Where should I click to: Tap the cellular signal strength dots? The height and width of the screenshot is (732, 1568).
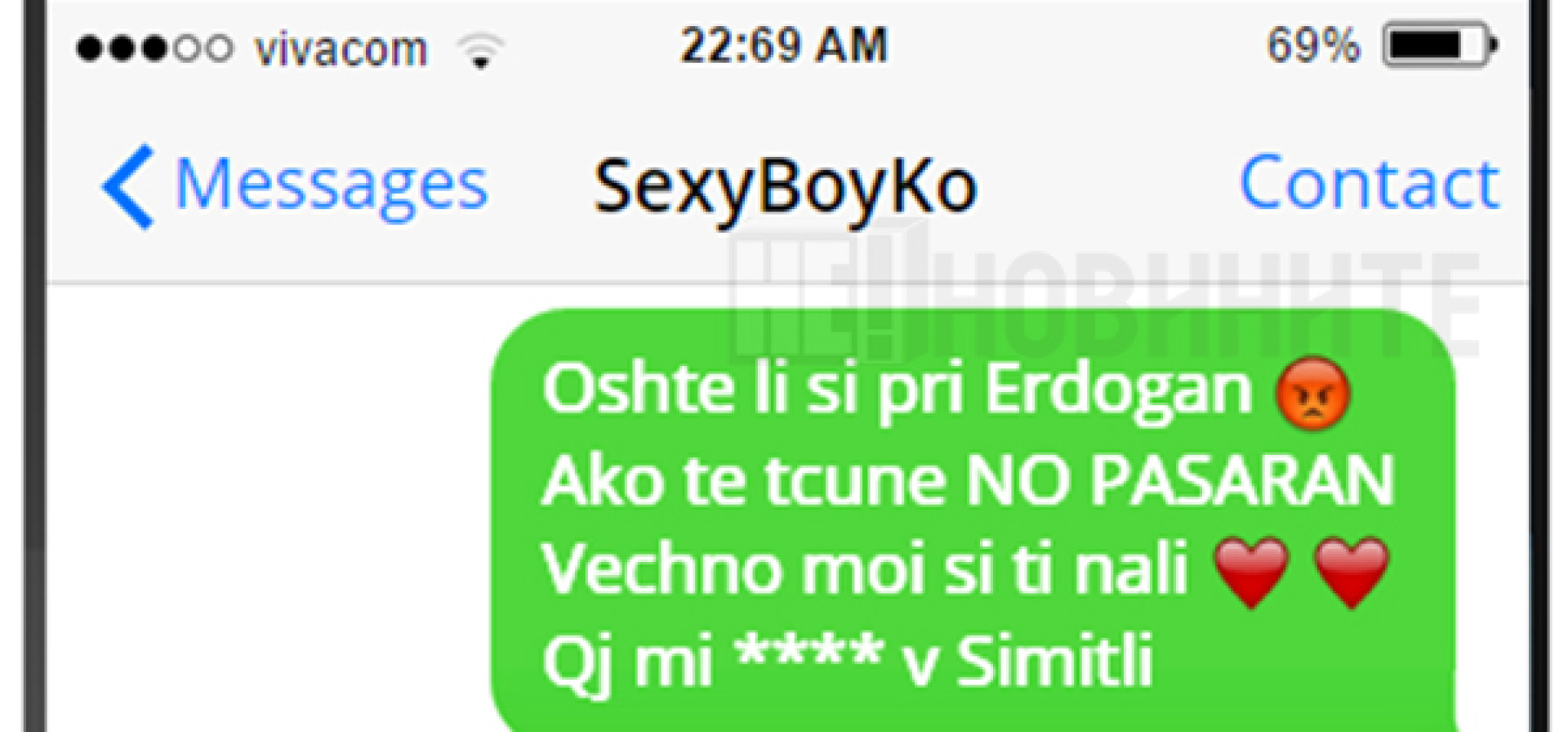click(154, 49)
